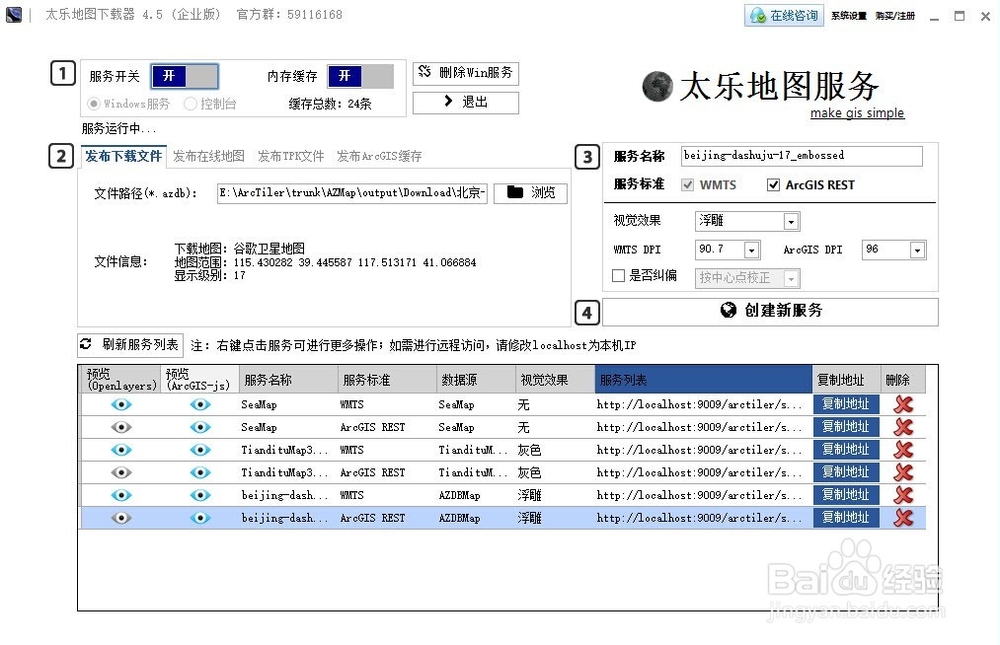The image size is (1000, 645).
Task: Open the make gis simple link
Action: [857, 113]
